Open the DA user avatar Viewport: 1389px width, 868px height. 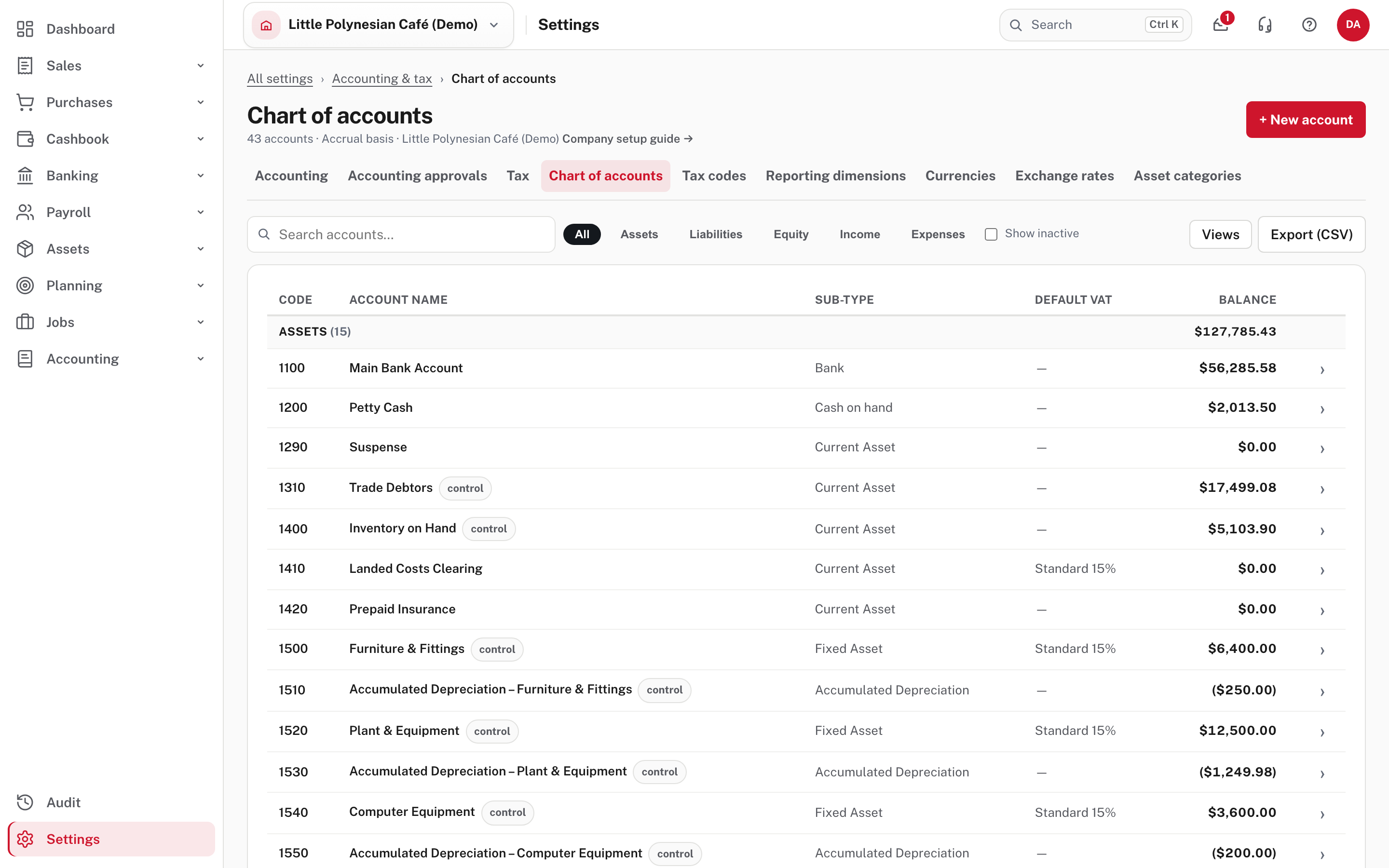[x=1353, y=25]
